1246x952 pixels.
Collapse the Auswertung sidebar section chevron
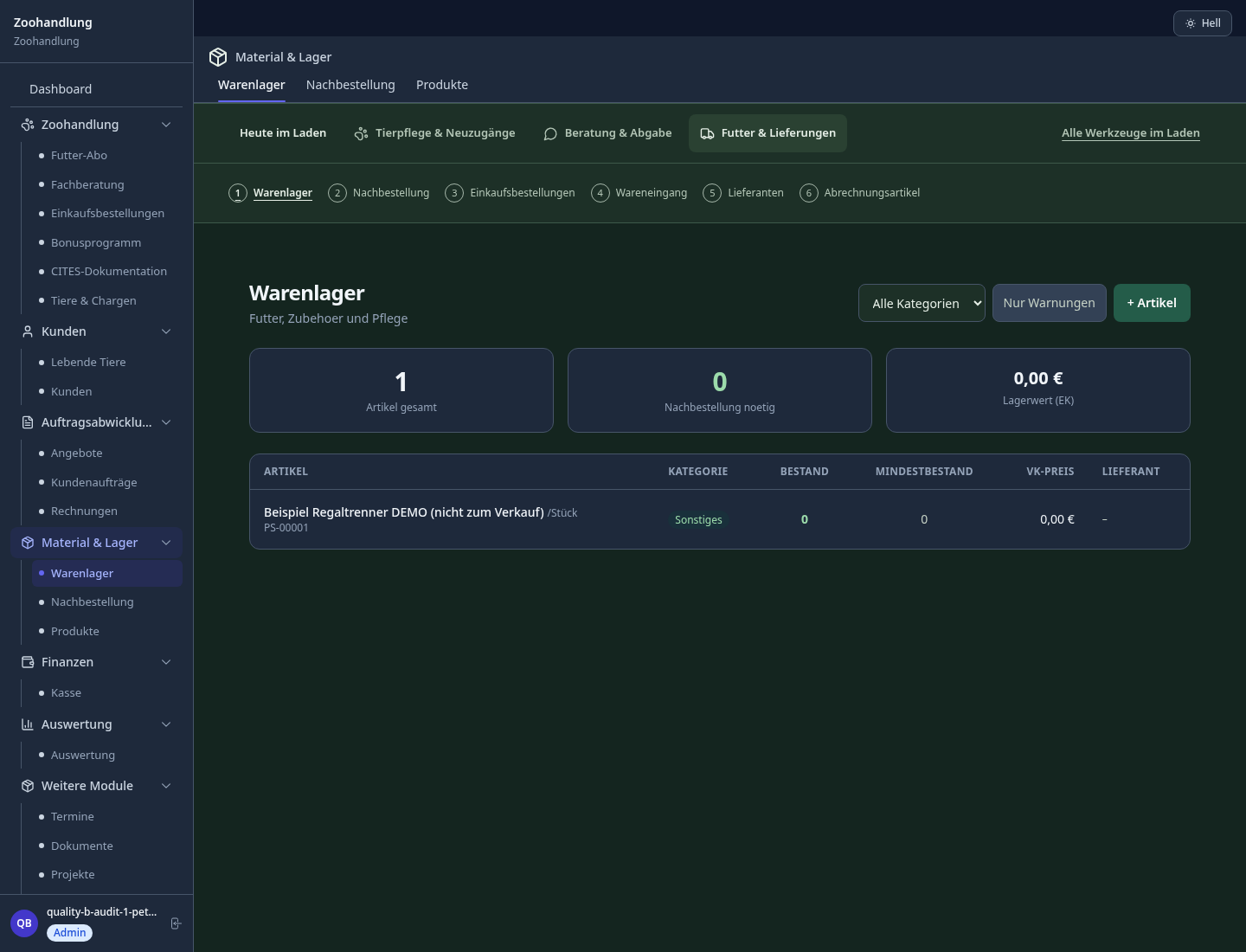click(x=166, y=724)
